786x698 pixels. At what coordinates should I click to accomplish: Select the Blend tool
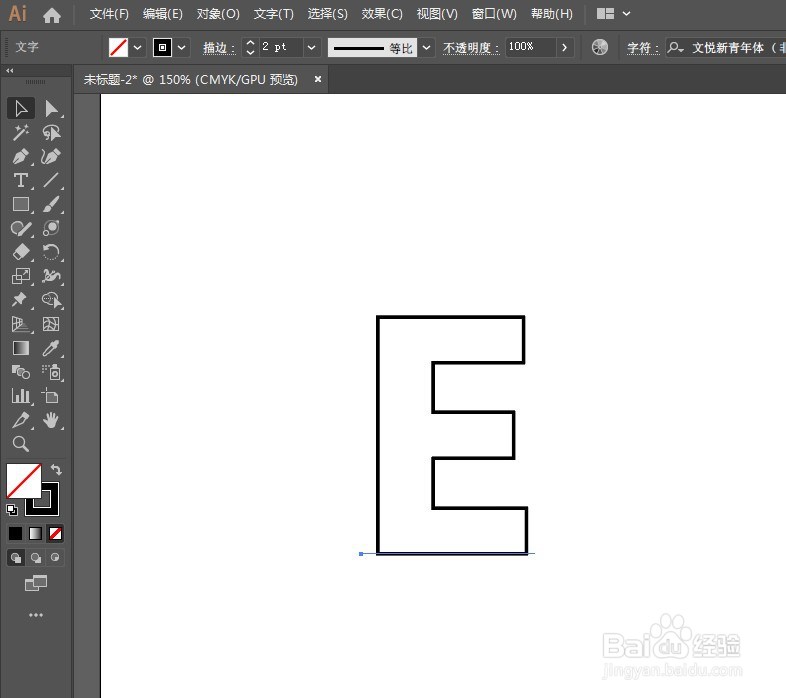(21, 372)
